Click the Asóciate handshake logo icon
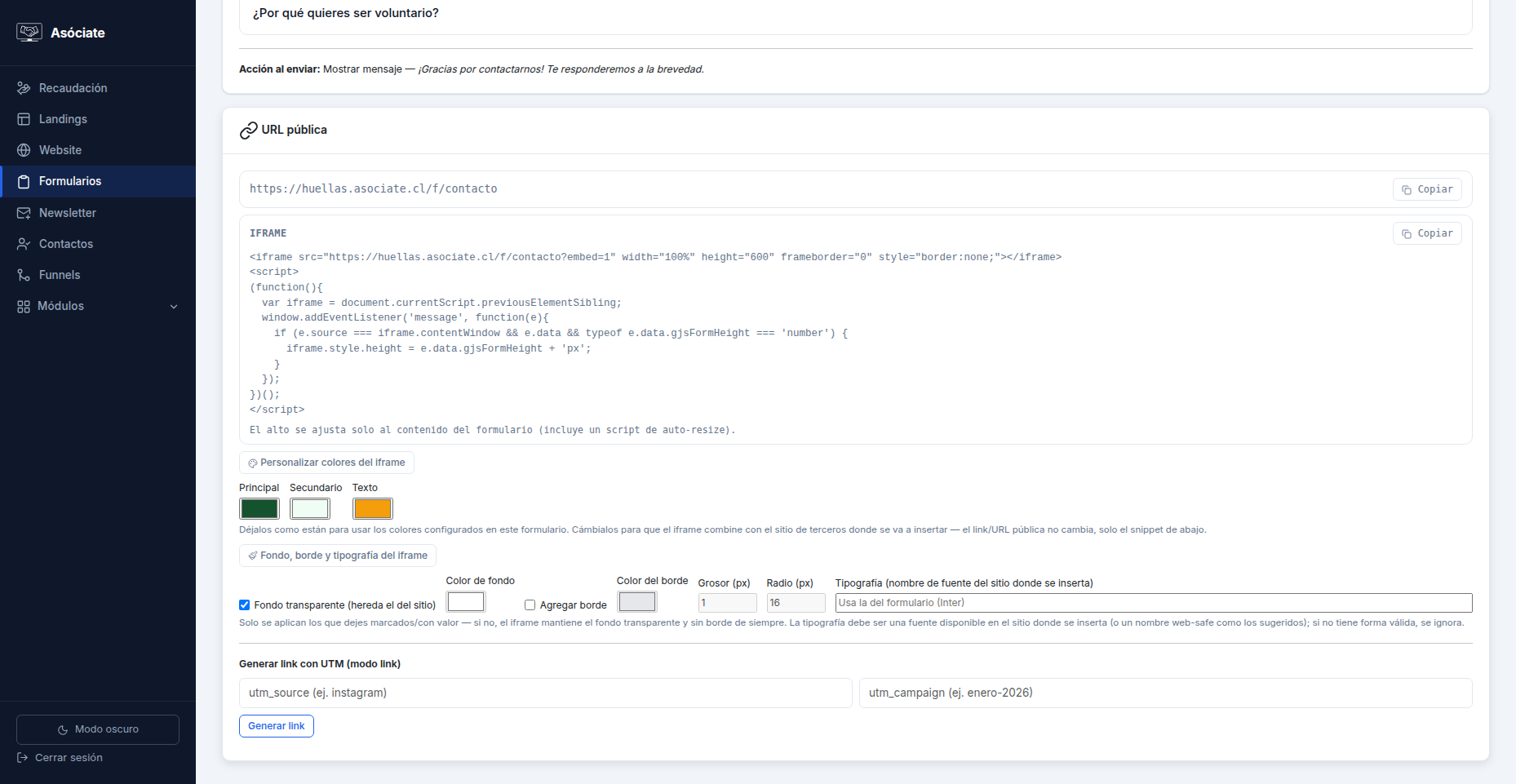Image resolution: width=1516 pixels, height=784 pixels. coord(29,33)
